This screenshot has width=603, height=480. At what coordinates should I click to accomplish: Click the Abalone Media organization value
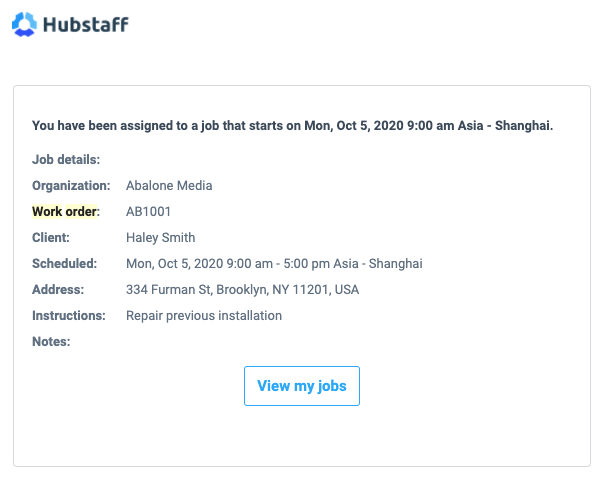click(169, 185)
